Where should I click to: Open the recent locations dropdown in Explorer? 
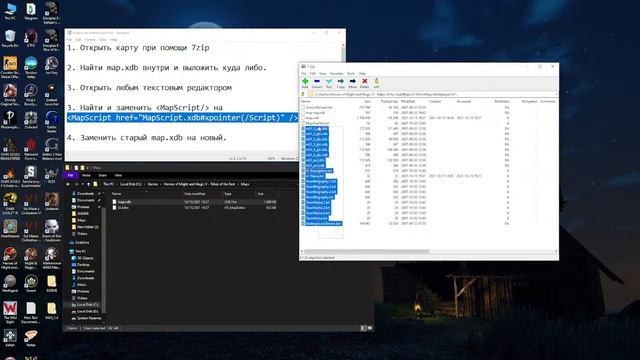(83, 184)
